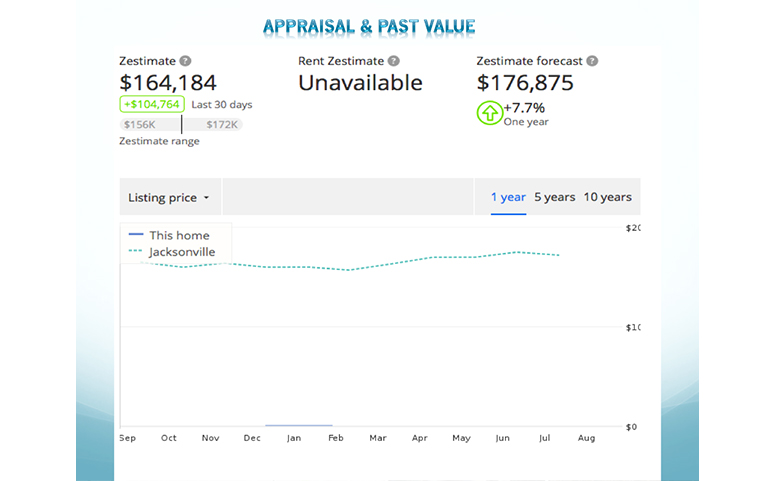The image size is (770, 481).
Task: Open the Rent Zestimate help icon
Action: coord(393,61)
